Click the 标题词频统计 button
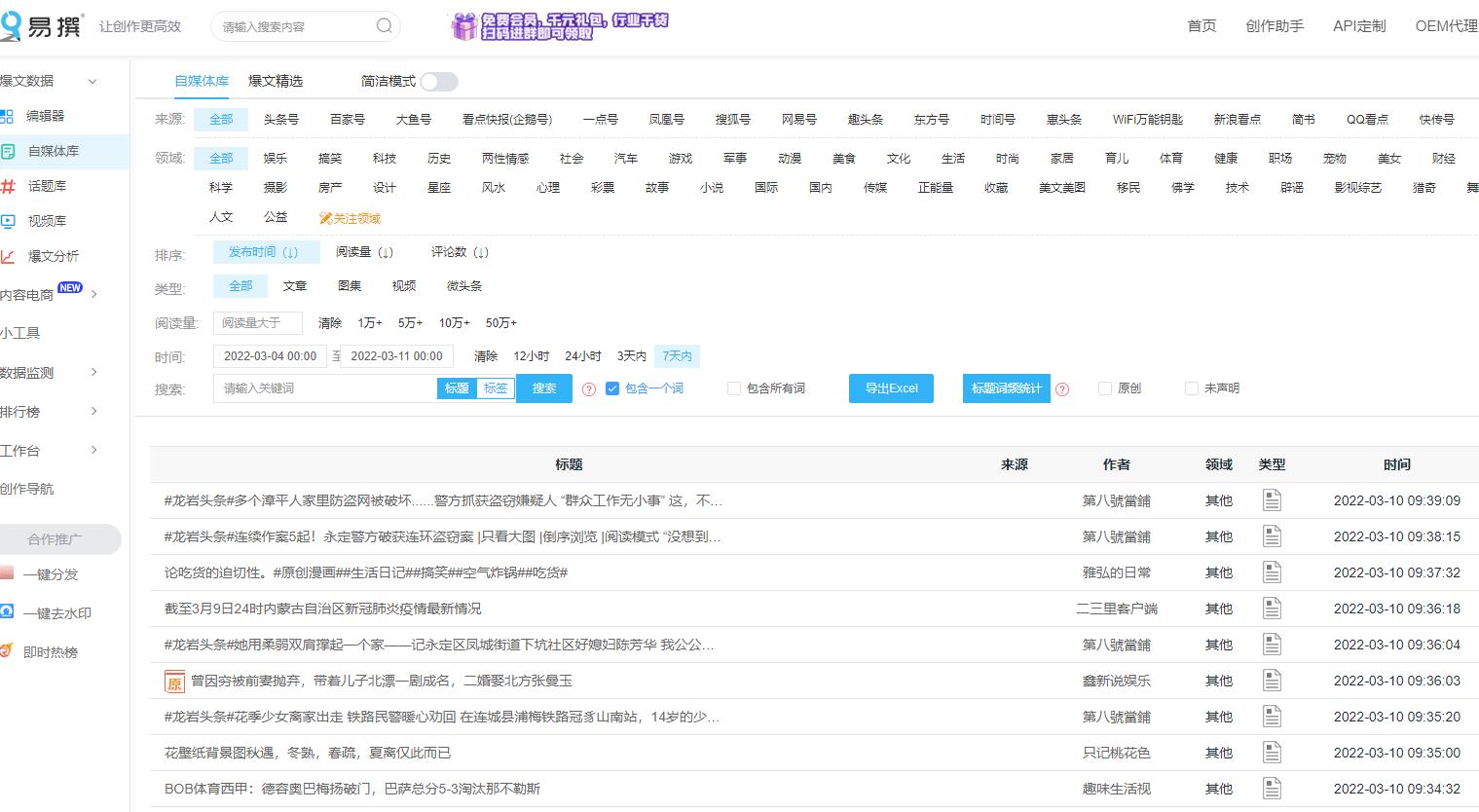The image size is (1479, 812). (x=1005, y=388)
